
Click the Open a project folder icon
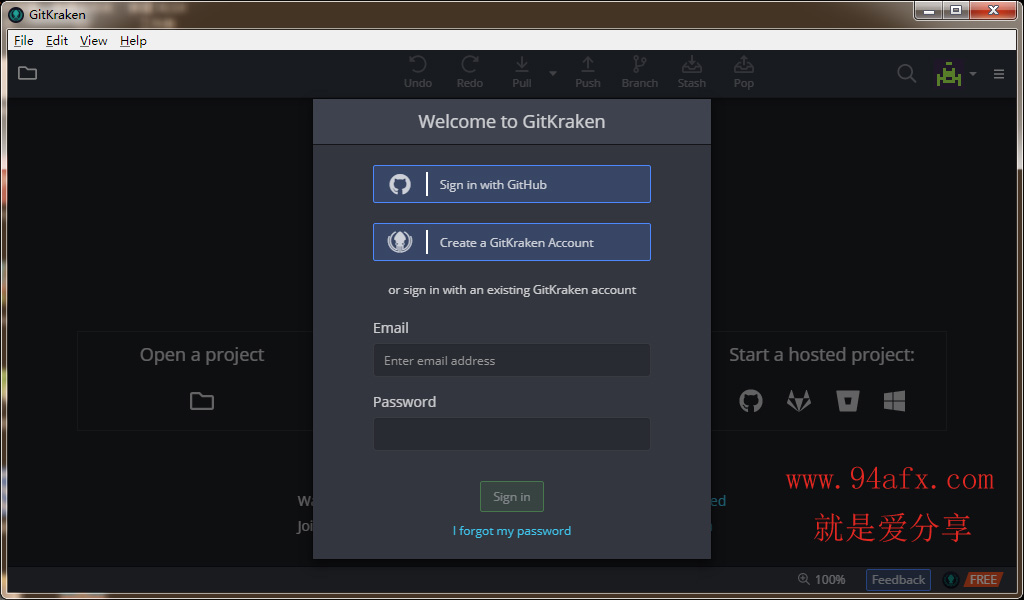click(202, 401)
